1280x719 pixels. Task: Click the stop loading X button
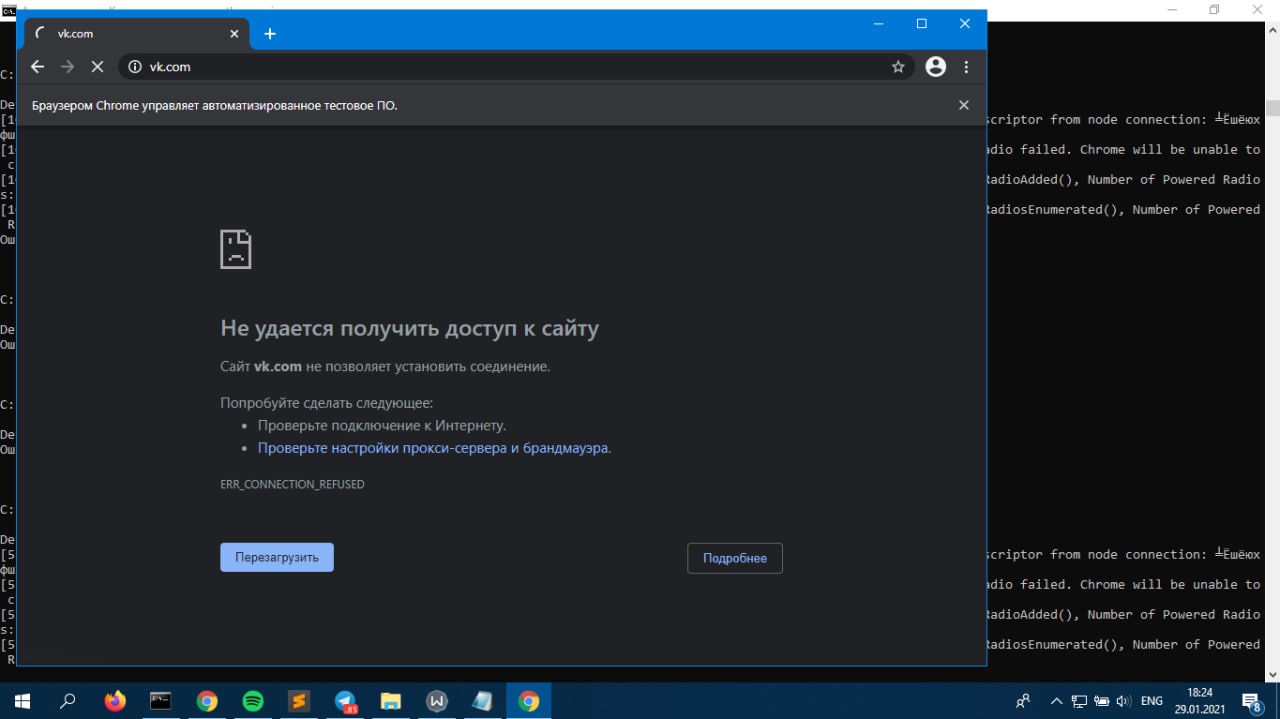(97, 67)
